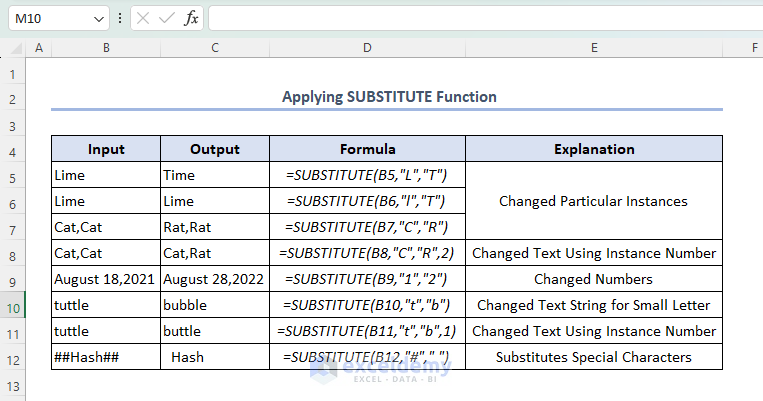Select row 10 header
The width and height of the screenshot is (763, 401).
click(x=13, y=305)
